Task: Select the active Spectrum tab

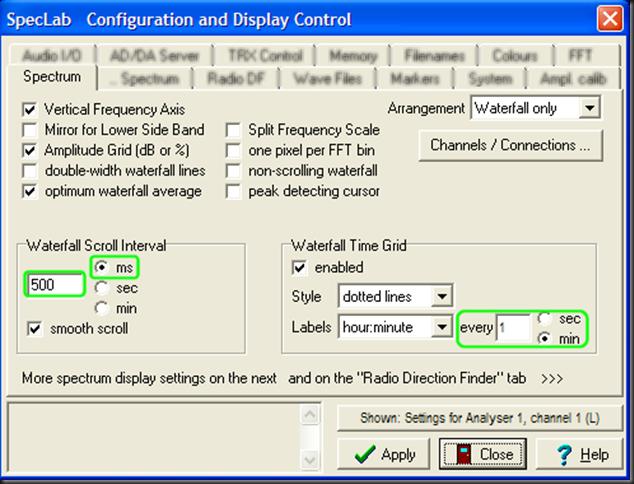Action: [x=52, y=76]
